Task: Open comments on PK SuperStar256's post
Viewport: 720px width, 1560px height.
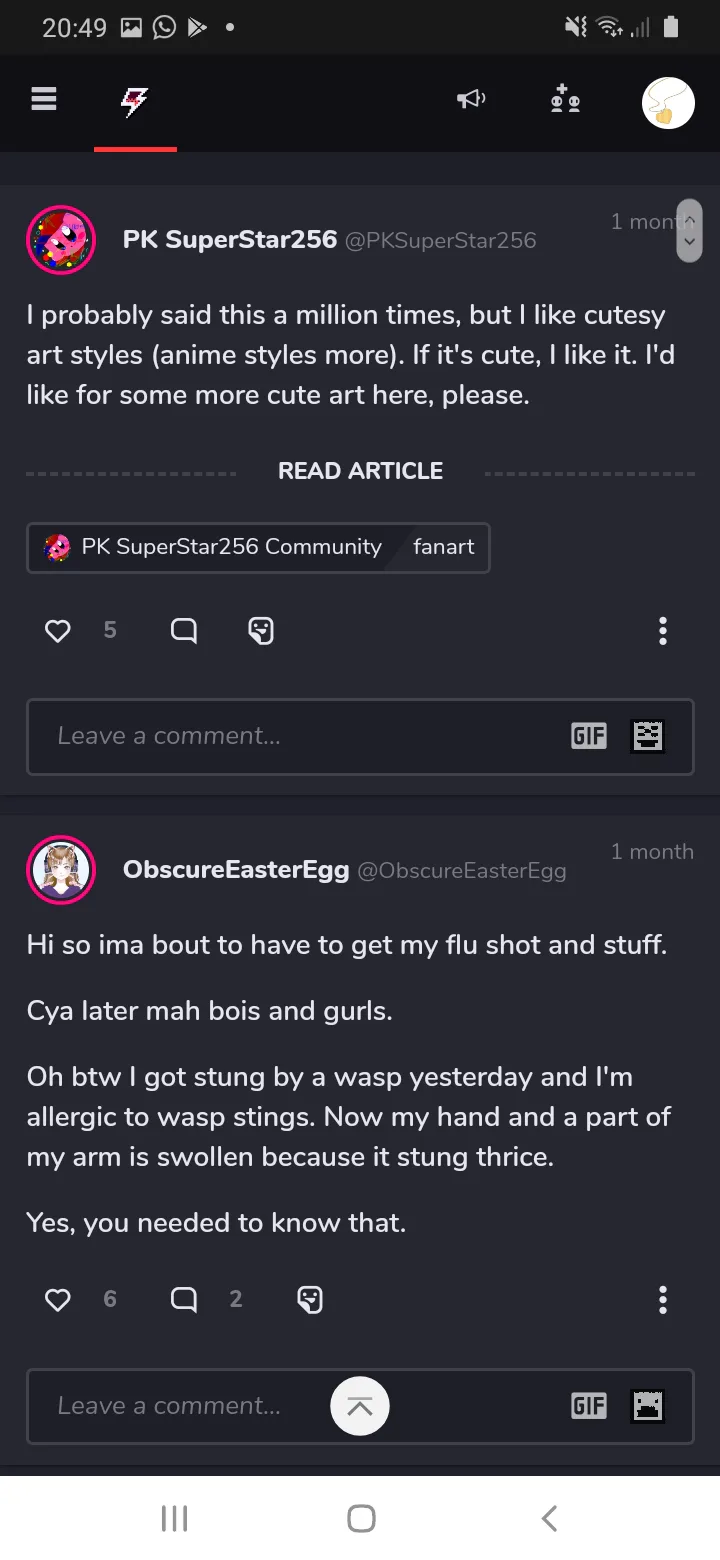Action: (x=184, y=631)
